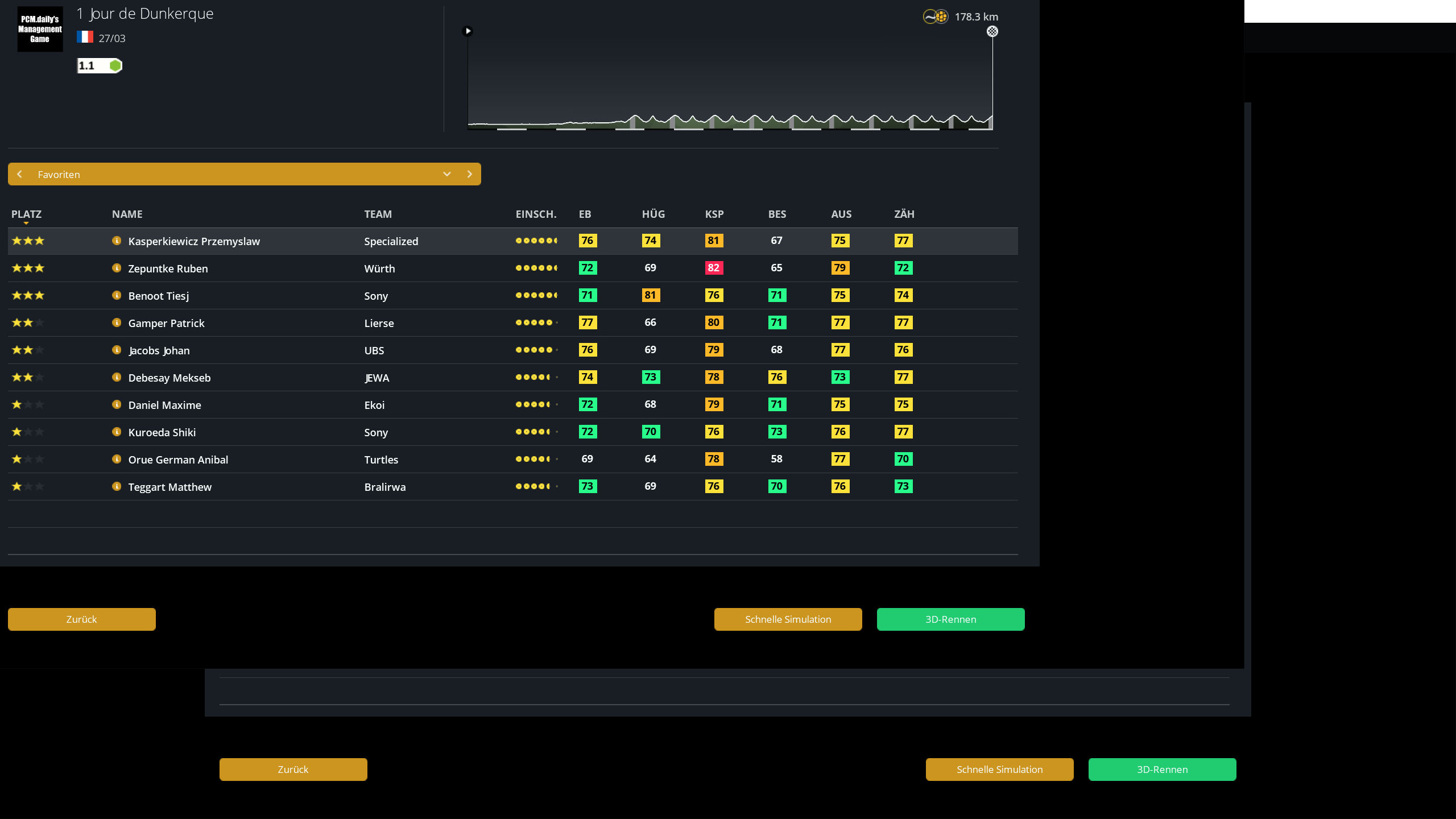Click team Würth cell
Screen dimensions: 1456x819
379,268
